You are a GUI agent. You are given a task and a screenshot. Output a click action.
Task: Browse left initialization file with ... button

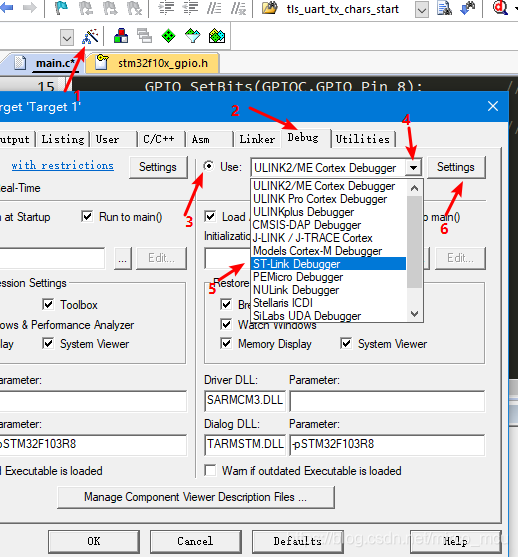click(123, 259)
